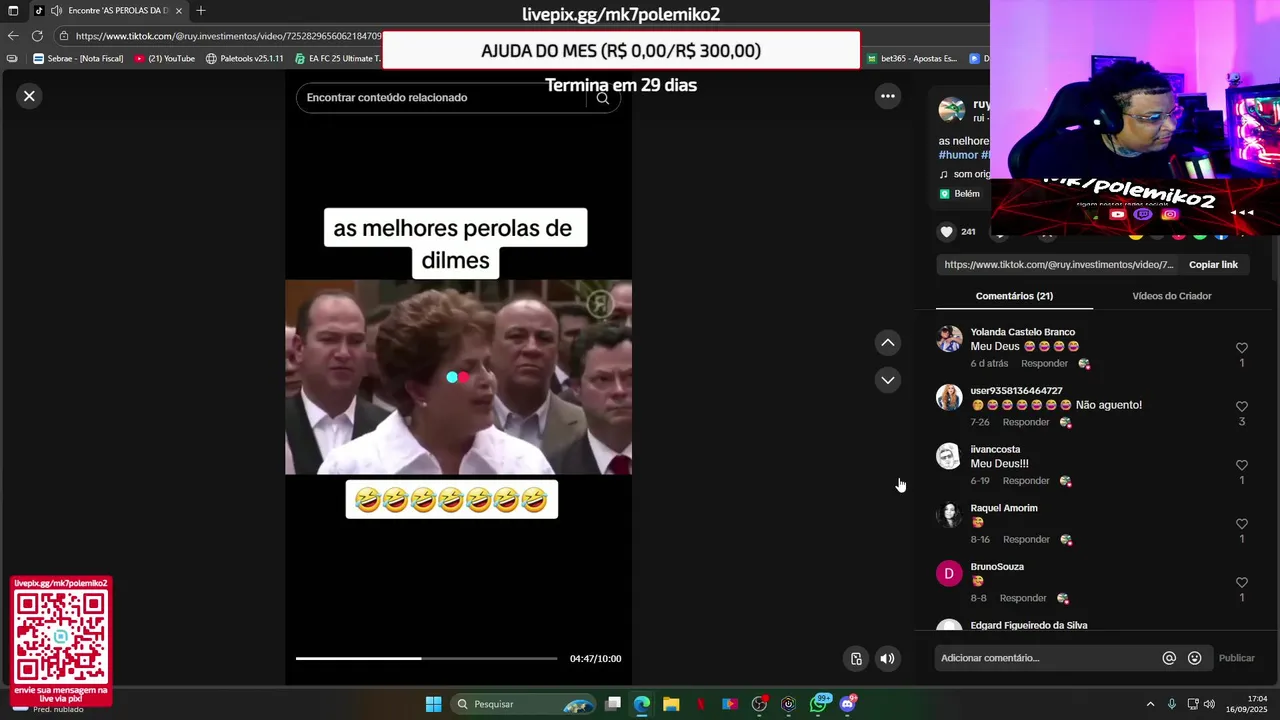
Task: Click the Publicar button
Action: point(1236,658)
